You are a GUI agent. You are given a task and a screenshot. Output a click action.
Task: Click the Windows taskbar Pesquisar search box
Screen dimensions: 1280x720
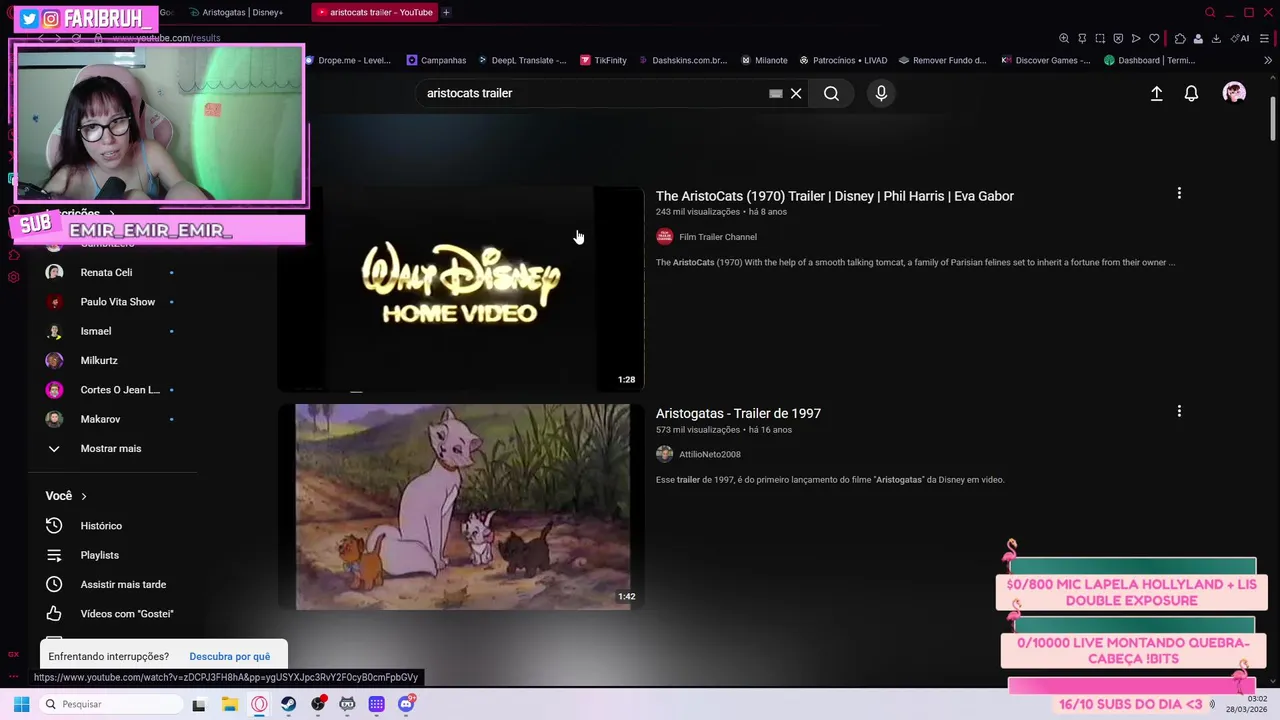112,704
